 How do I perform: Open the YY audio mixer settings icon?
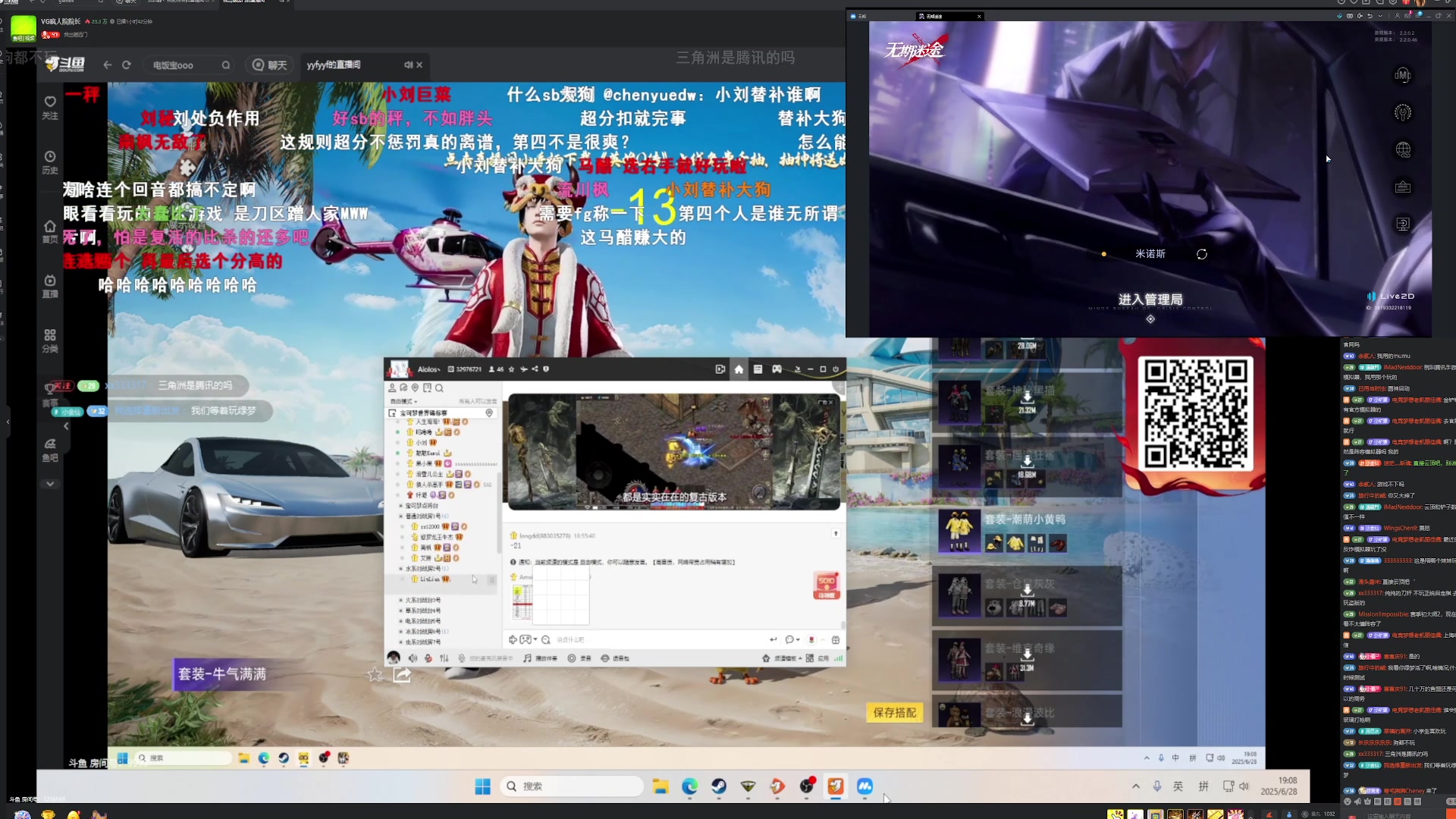(444, 658)
